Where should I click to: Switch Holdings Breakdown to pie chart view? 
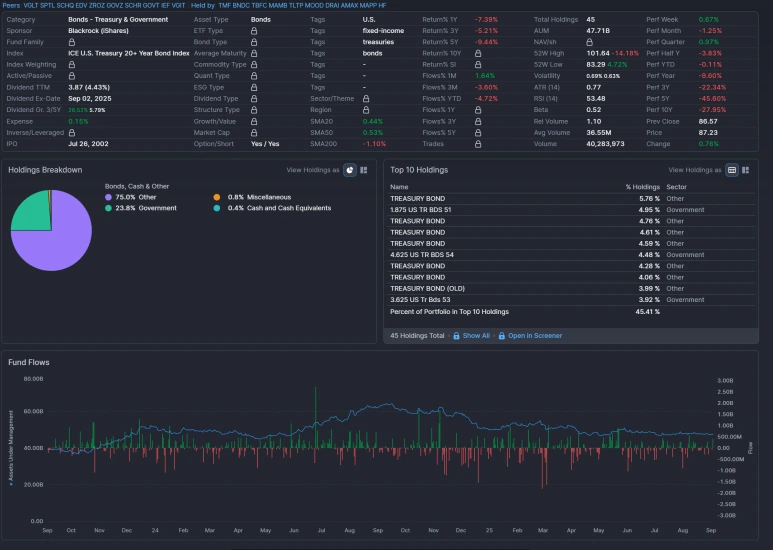coord(350,170)
